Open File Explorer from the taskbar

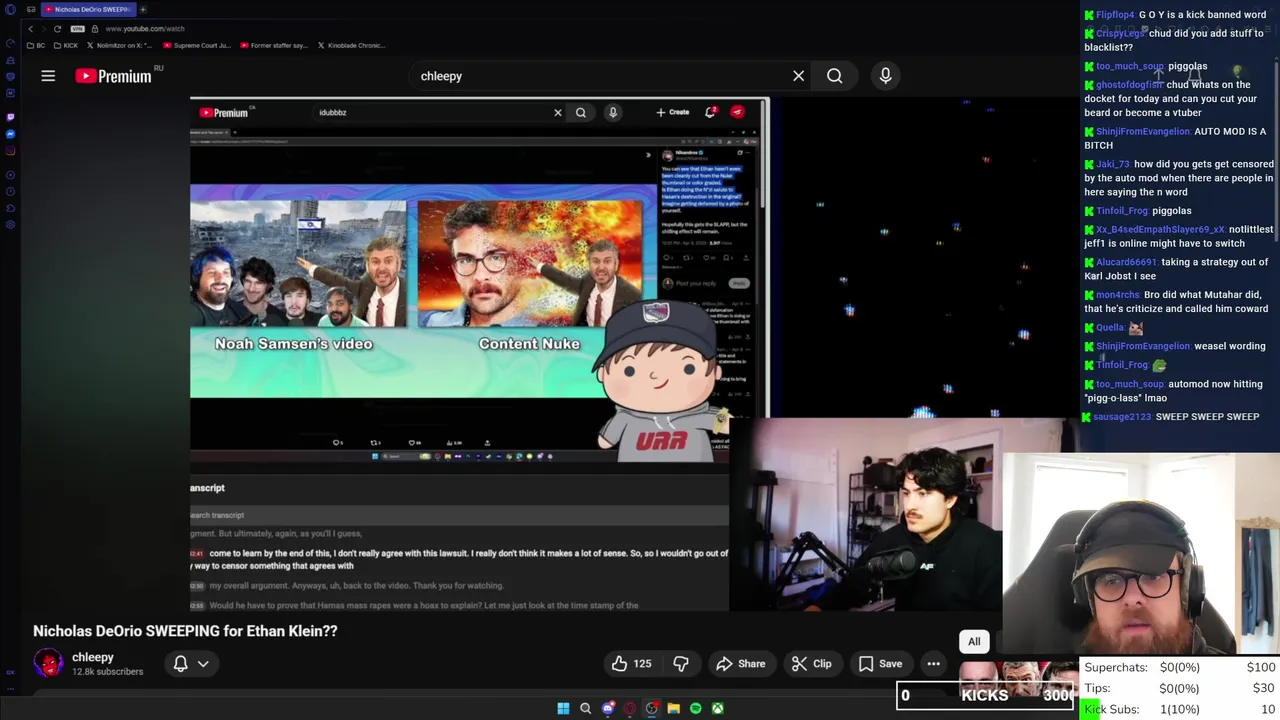point(673,708)
